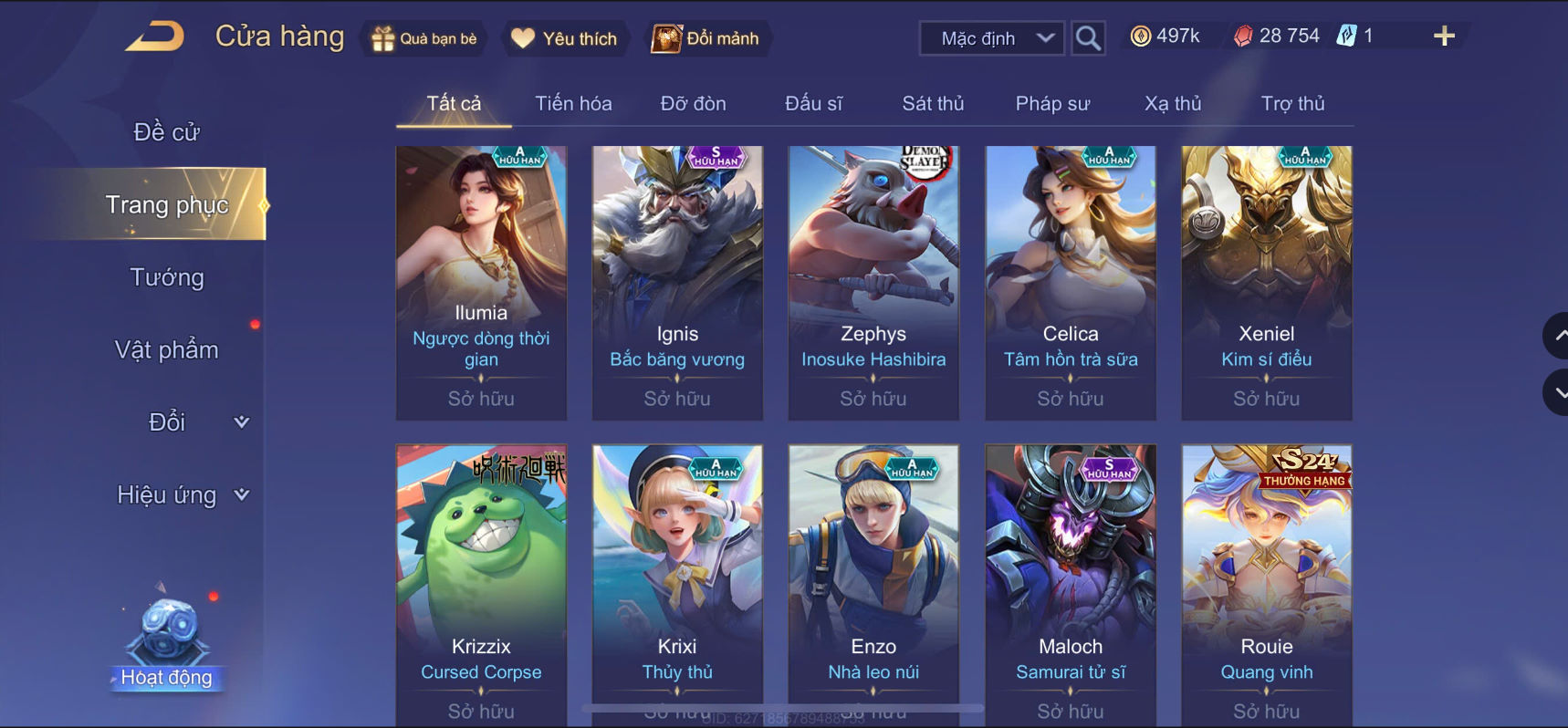Click the gold coin balance icon
1568x728 pixels.
click(x=1140, y=36)
